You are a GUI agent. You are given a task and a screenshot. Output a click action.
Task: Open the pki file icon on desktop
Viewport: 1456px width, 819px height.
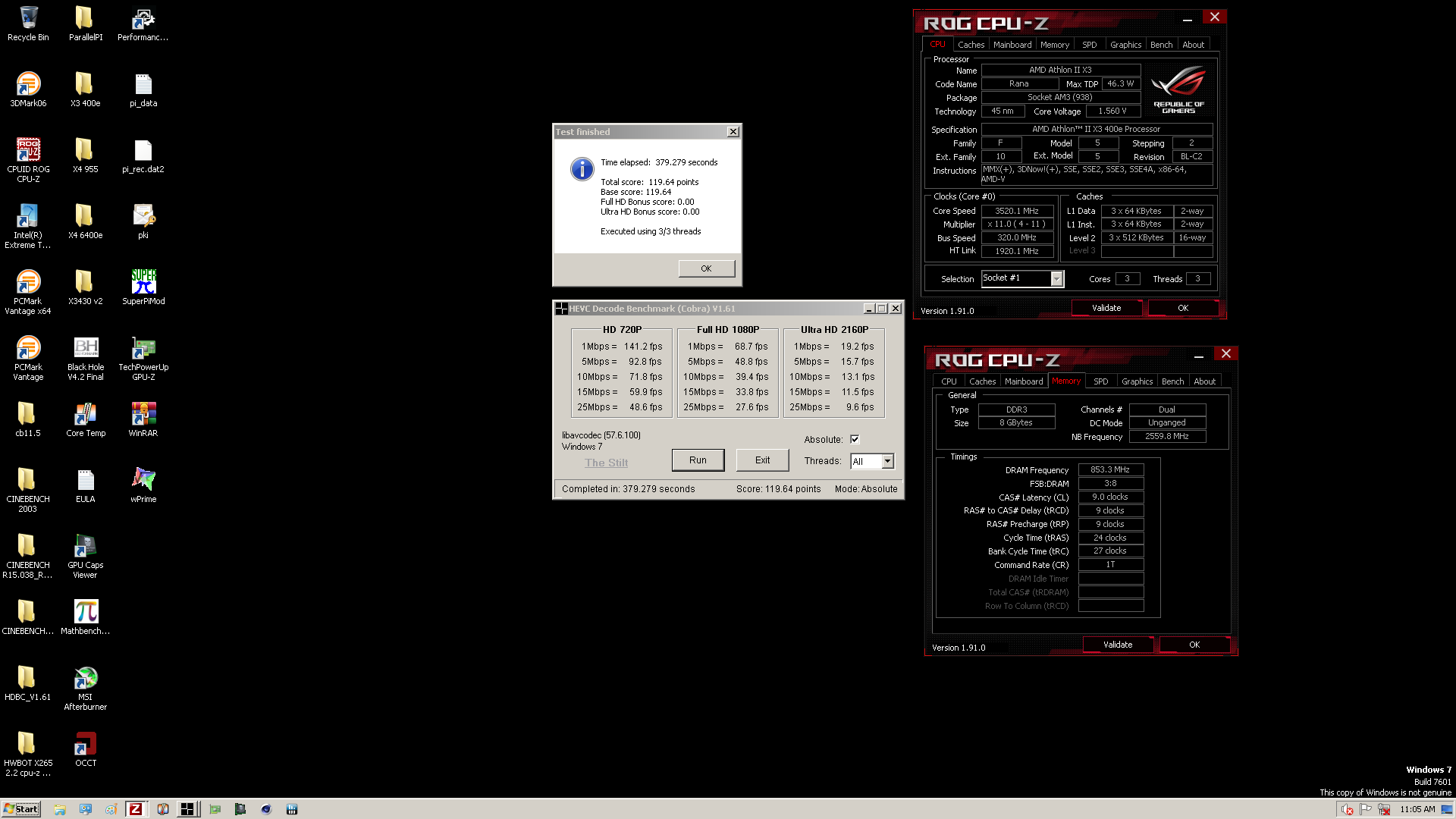(x=143, y=221)
